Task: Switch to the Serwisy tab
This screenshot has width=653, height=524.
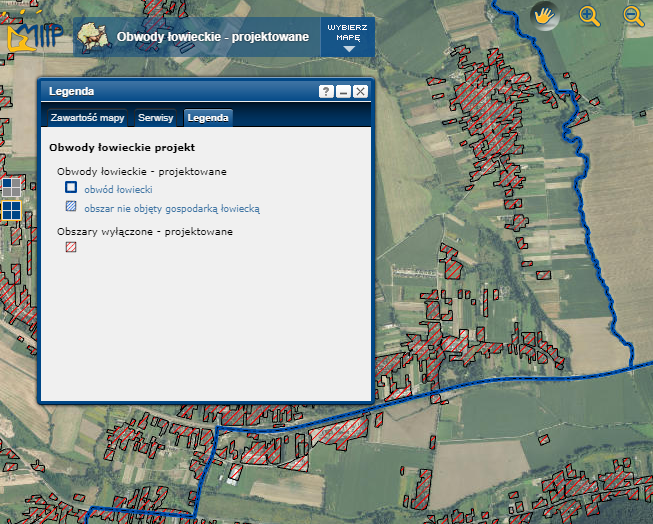Action: point(156,118)
